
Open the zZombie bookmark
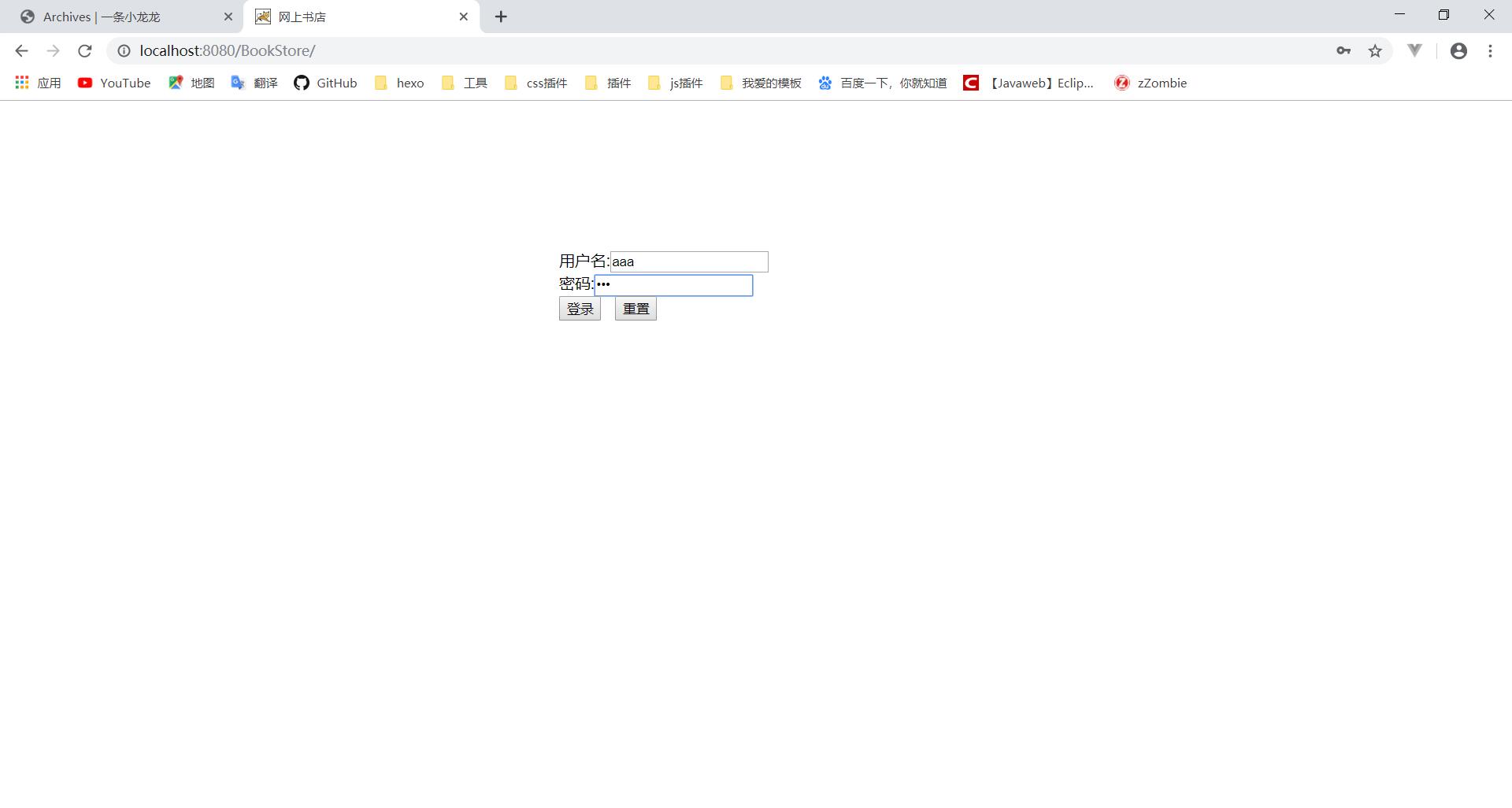(x=1151, y=83)
